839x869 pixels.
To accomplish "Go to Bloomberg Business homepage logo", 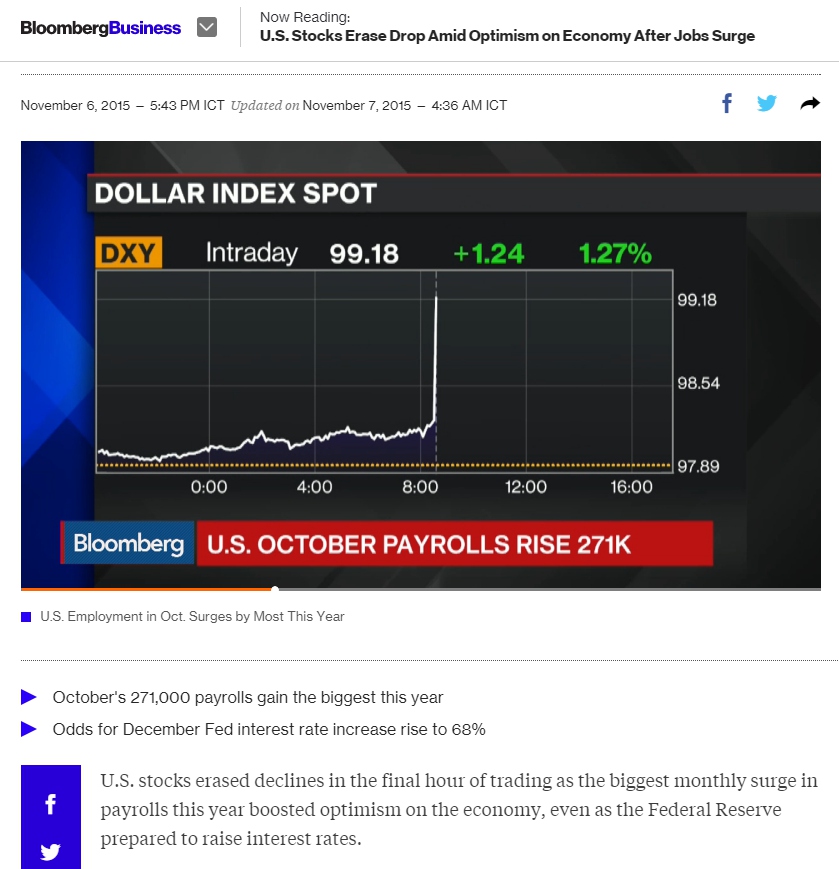I will (x=100, y=28).
